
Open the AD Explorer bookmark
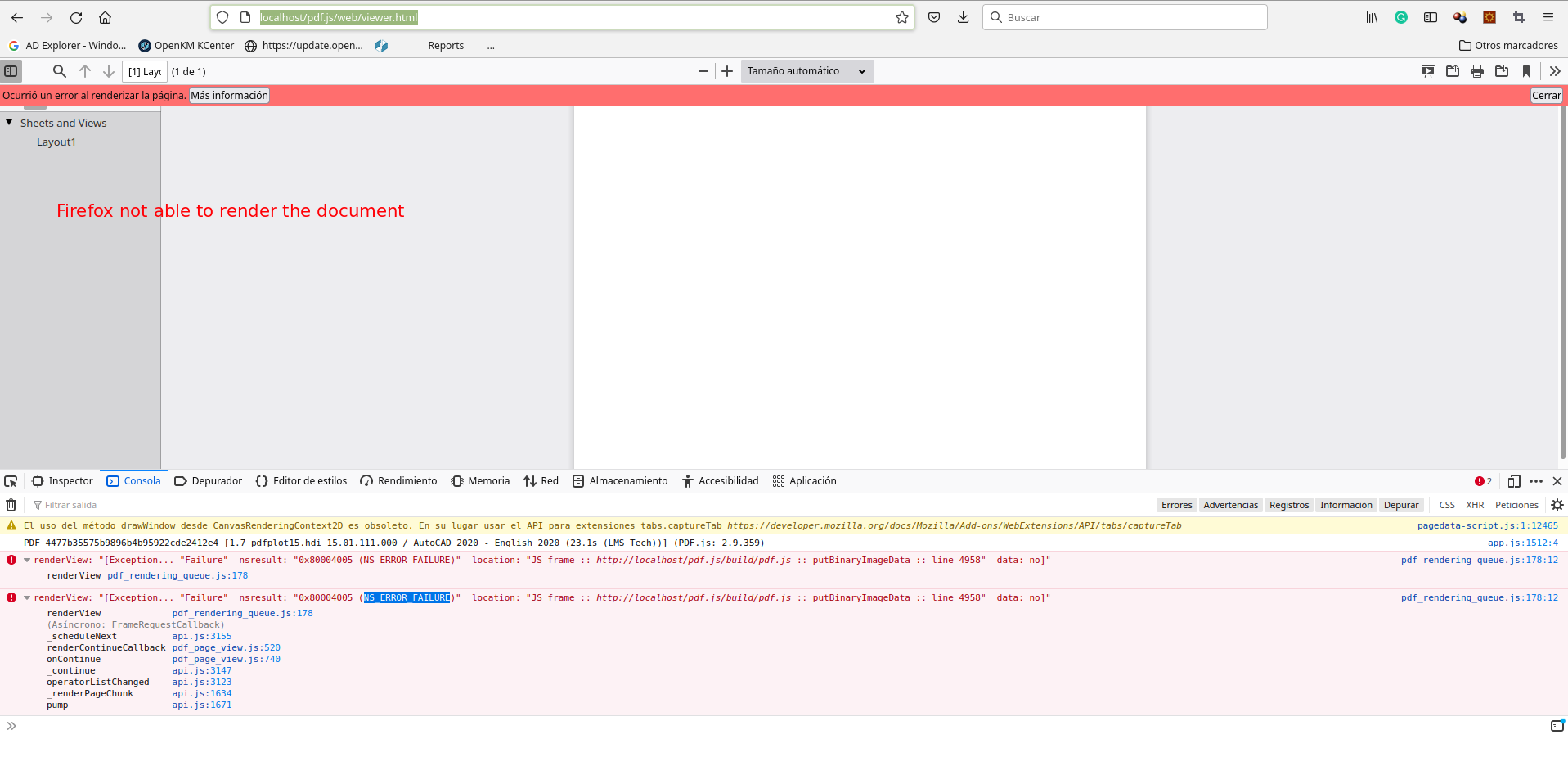(x=68, y=46)
